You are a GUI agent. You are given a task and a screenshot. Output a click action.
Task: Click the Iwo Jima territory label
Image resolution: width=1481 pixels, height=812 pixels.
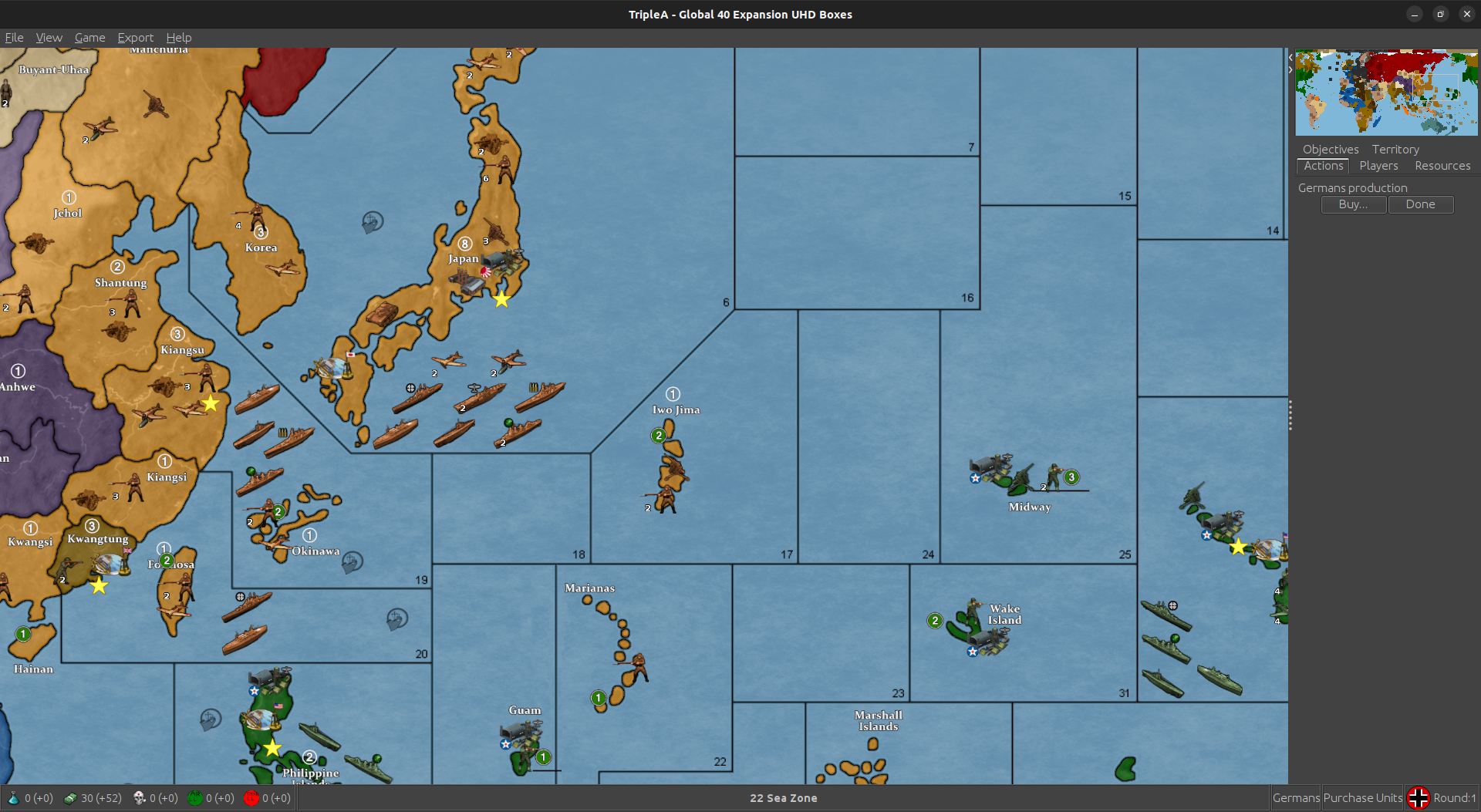pyautogui.click(x=676, y=409)
